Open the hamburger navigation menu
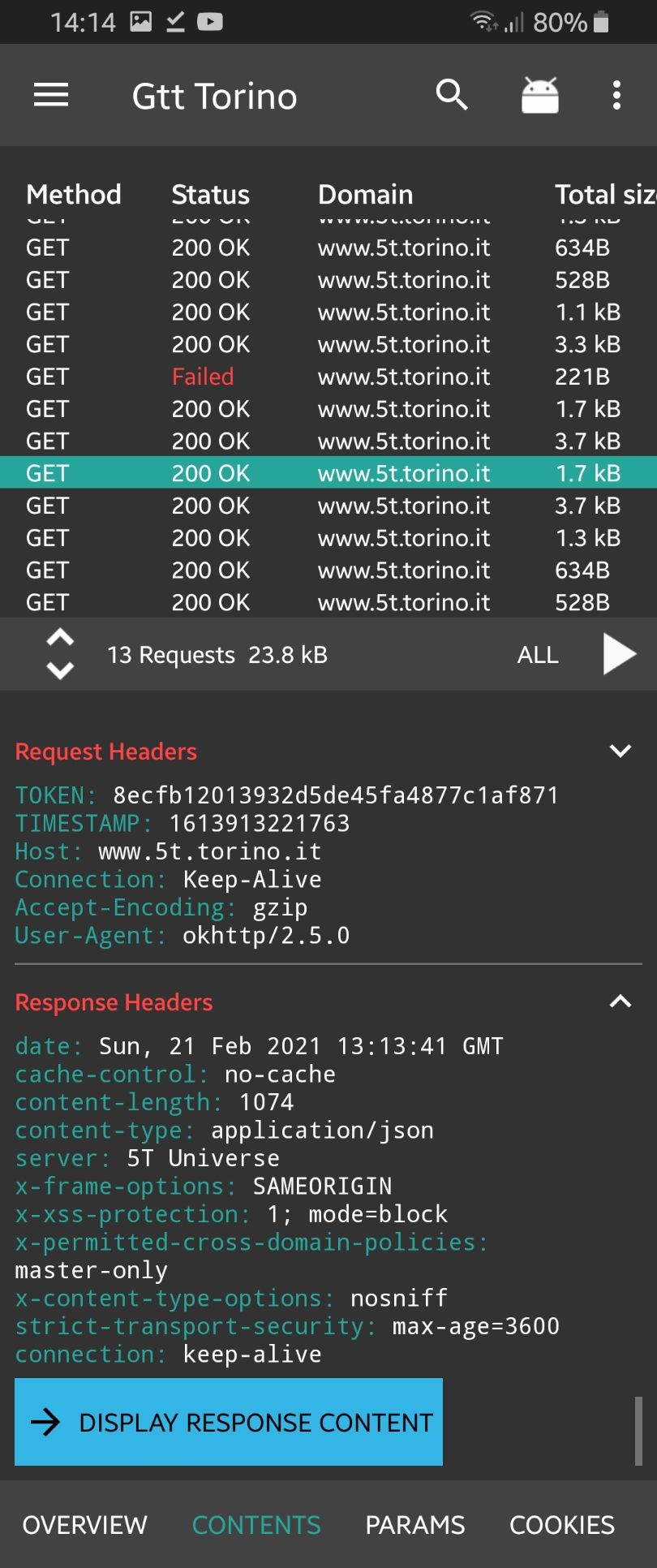 point(50,96)
